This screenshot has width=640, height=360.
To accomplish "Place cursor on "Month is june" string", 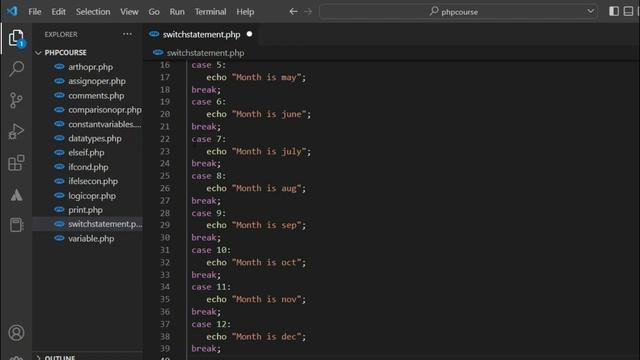I will 269,114.
